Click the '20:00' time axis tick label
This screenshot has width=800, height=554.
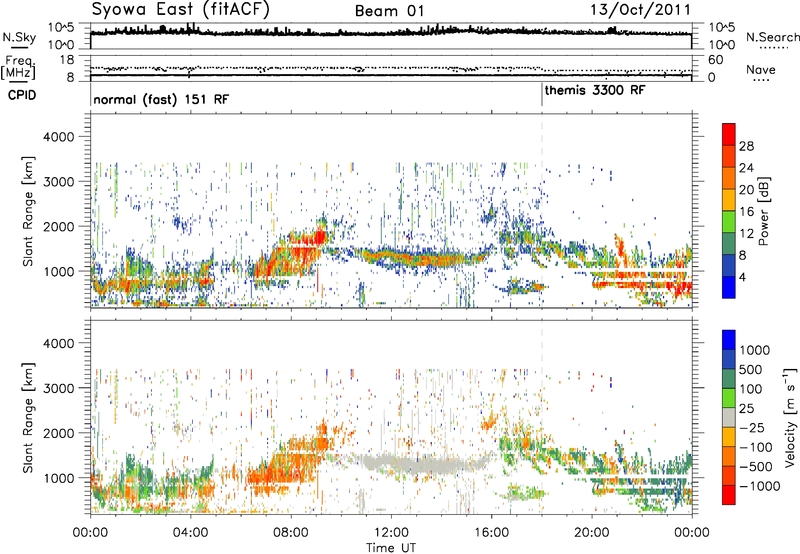point(591,533)
